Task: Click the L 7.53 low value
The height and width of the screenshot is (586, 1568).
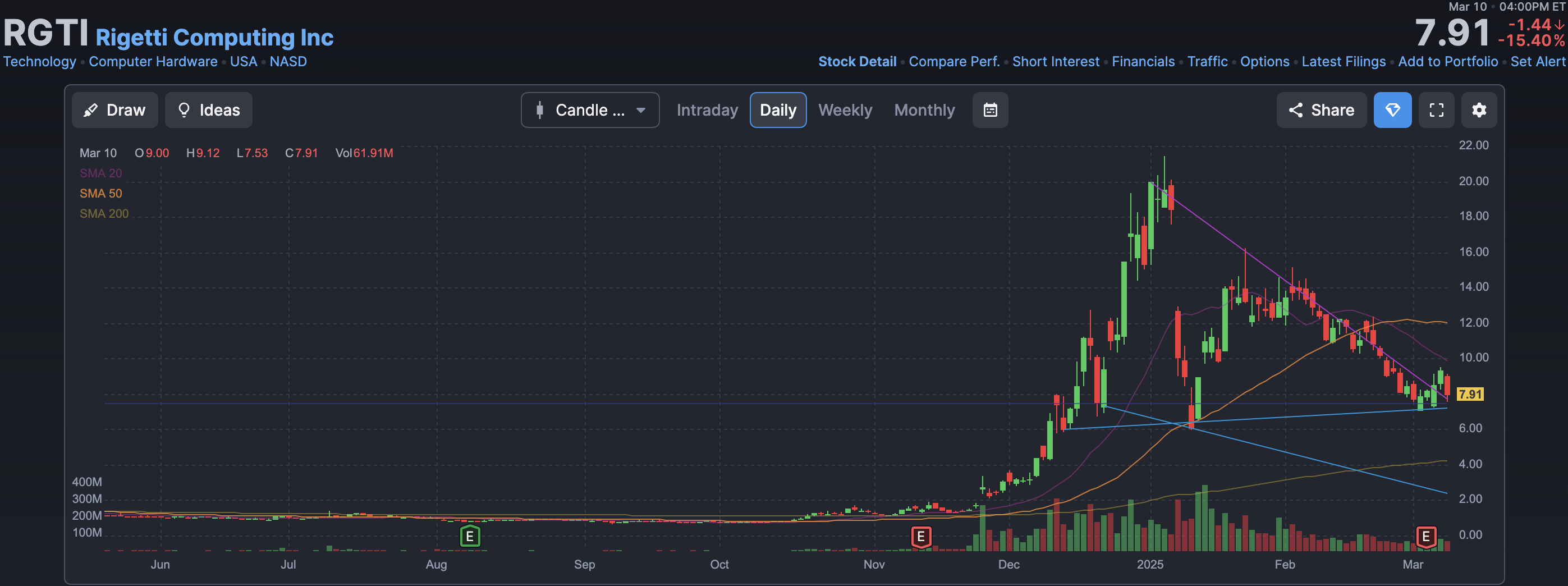Action: coord(252,153)
